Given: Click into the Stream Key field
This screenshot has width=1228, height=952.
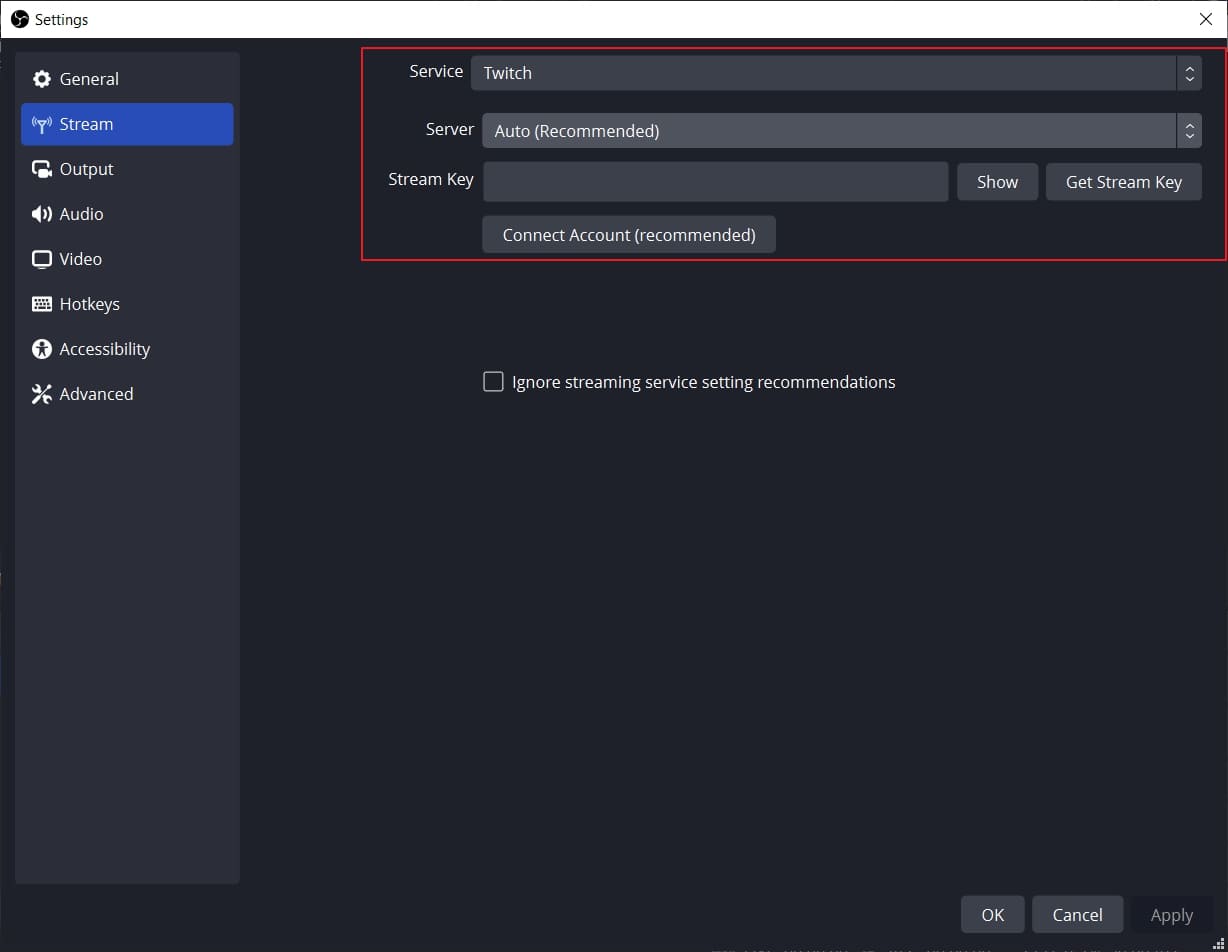Looking at the screenshot, I should click(x=715, y=182).
